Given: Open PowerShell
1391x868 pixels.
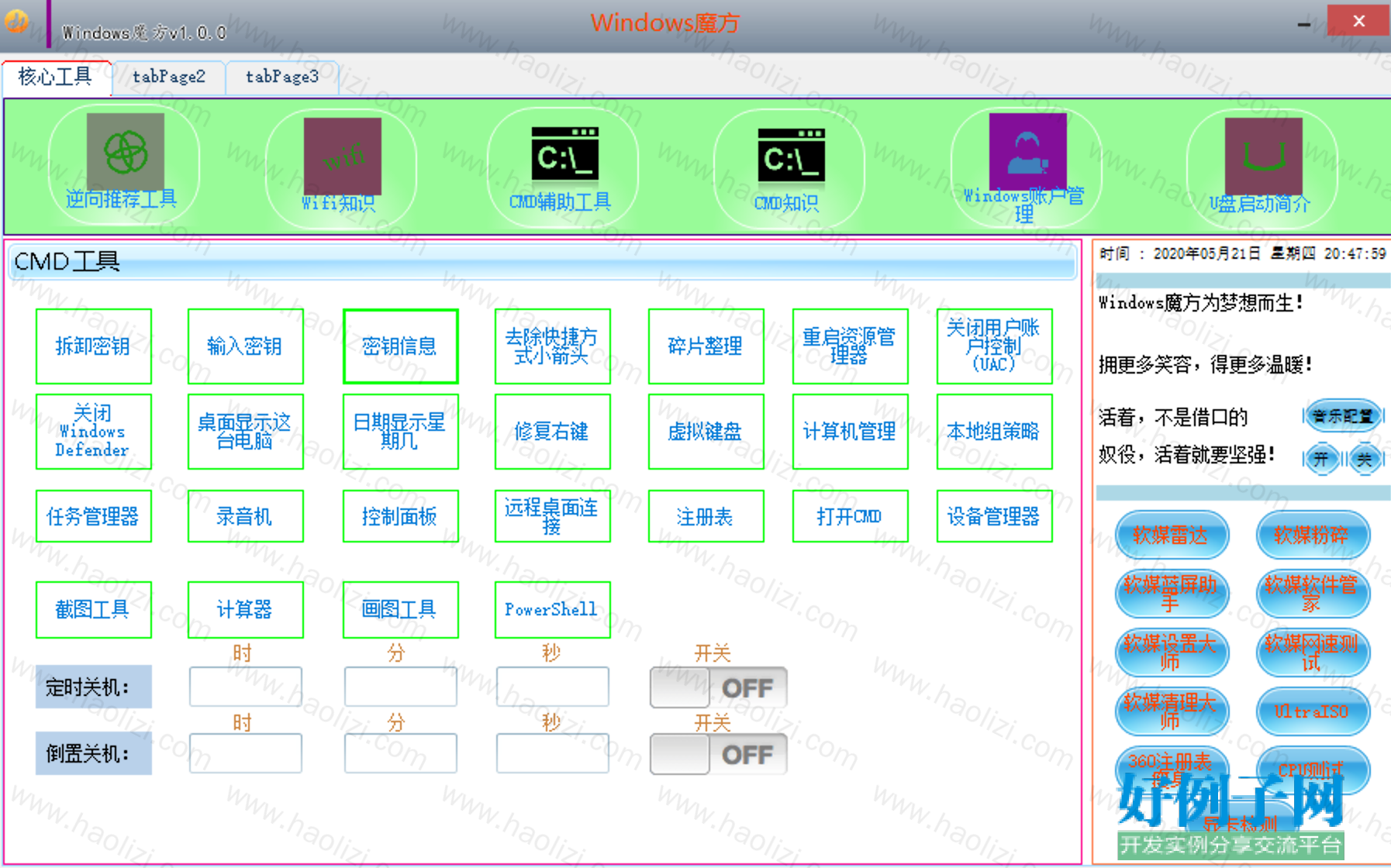Looking at the screenshot, I should (552, 610).
